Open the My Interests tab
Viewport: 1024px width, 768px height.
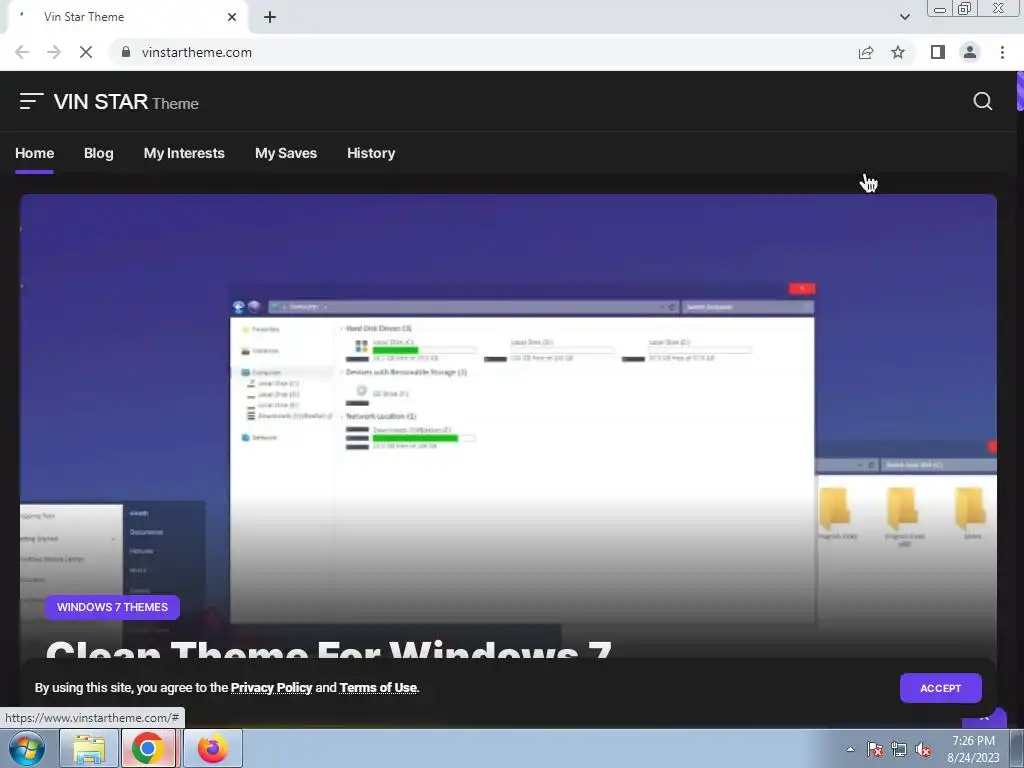(x=184, y=153)
